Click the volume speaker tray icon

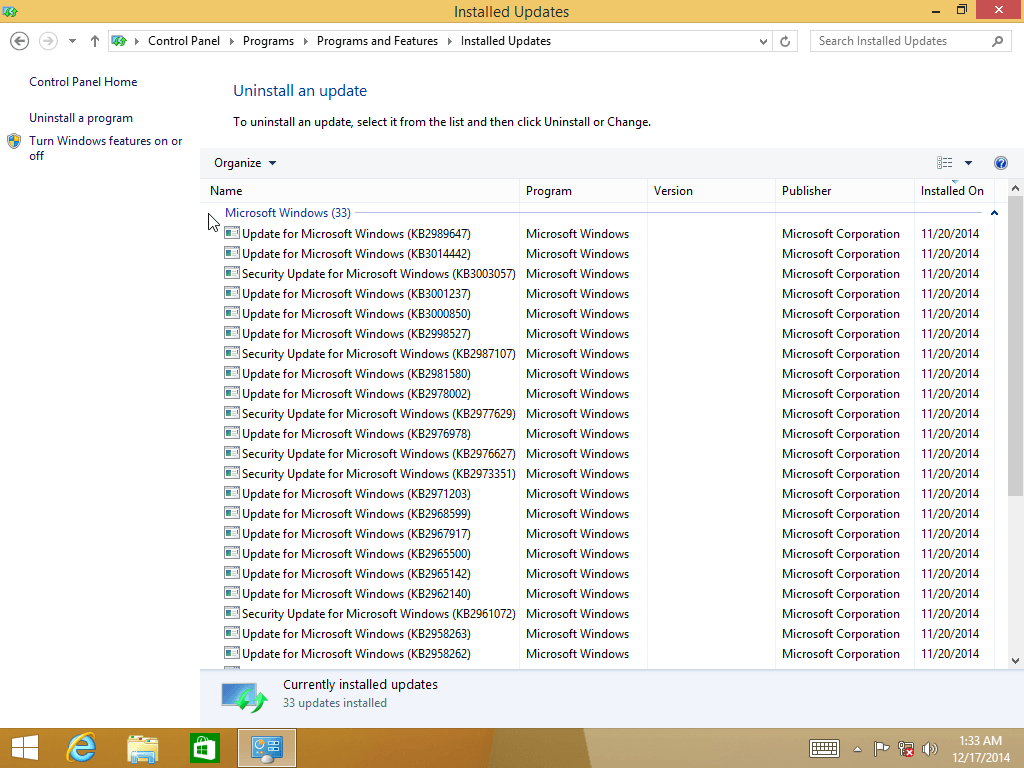(x=929, y=748)
